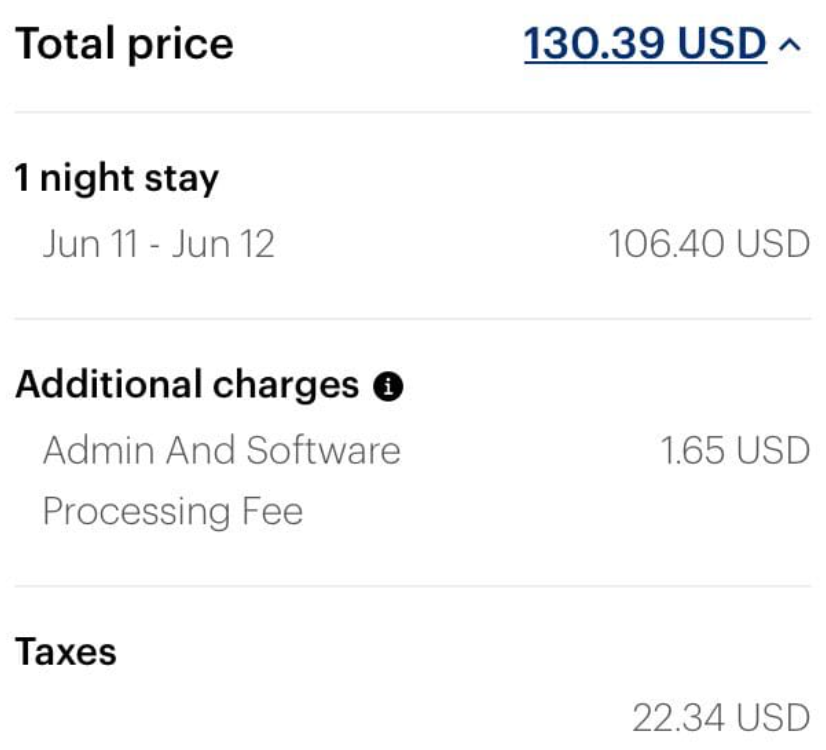Select the Taxes heading
This screenshot has width=826, height=750.
65,652
